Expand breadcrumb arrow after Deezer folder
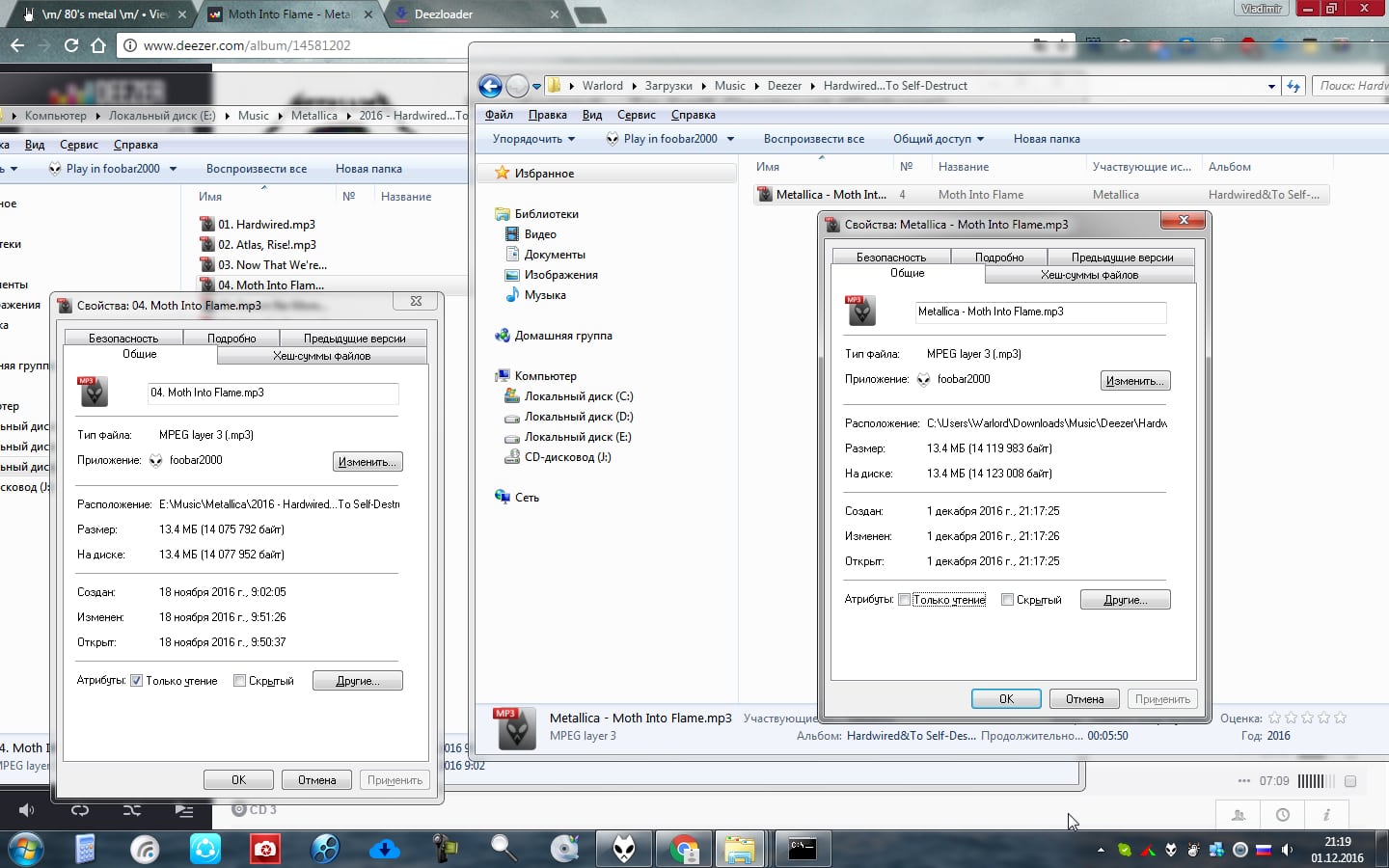This screenshot has height=868, width=1389. 813,86
